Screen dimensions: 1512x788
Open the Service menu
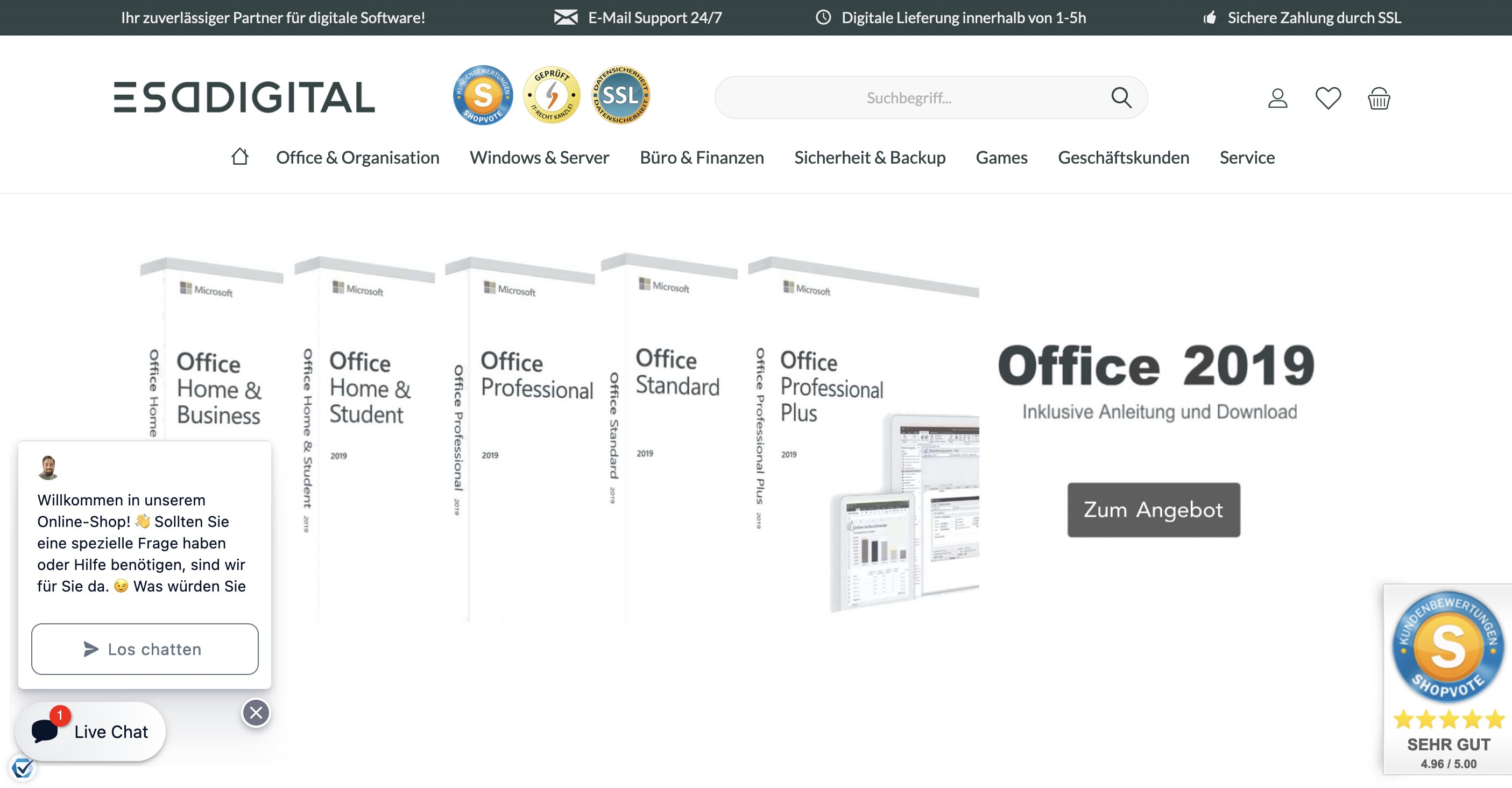coord(1247,157)
